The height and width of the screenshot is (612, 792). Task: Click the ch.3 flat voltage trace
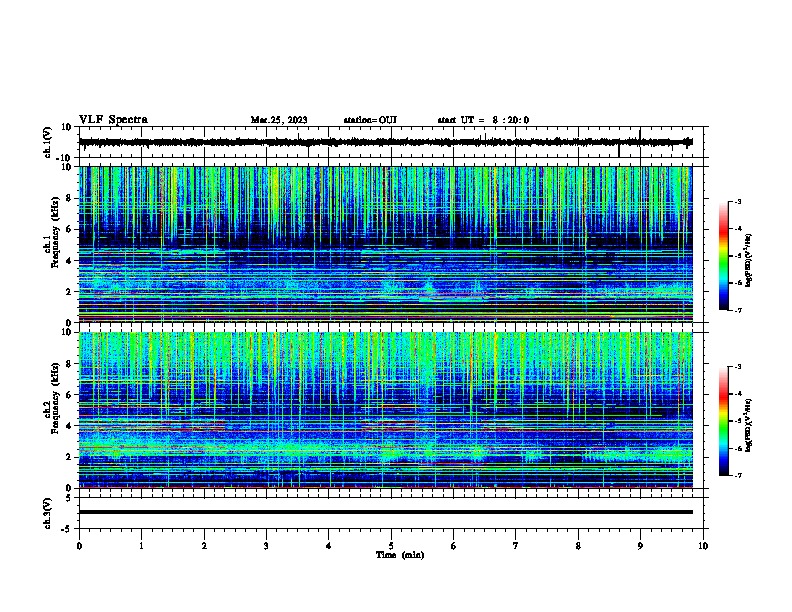click(x=385, y=512)
